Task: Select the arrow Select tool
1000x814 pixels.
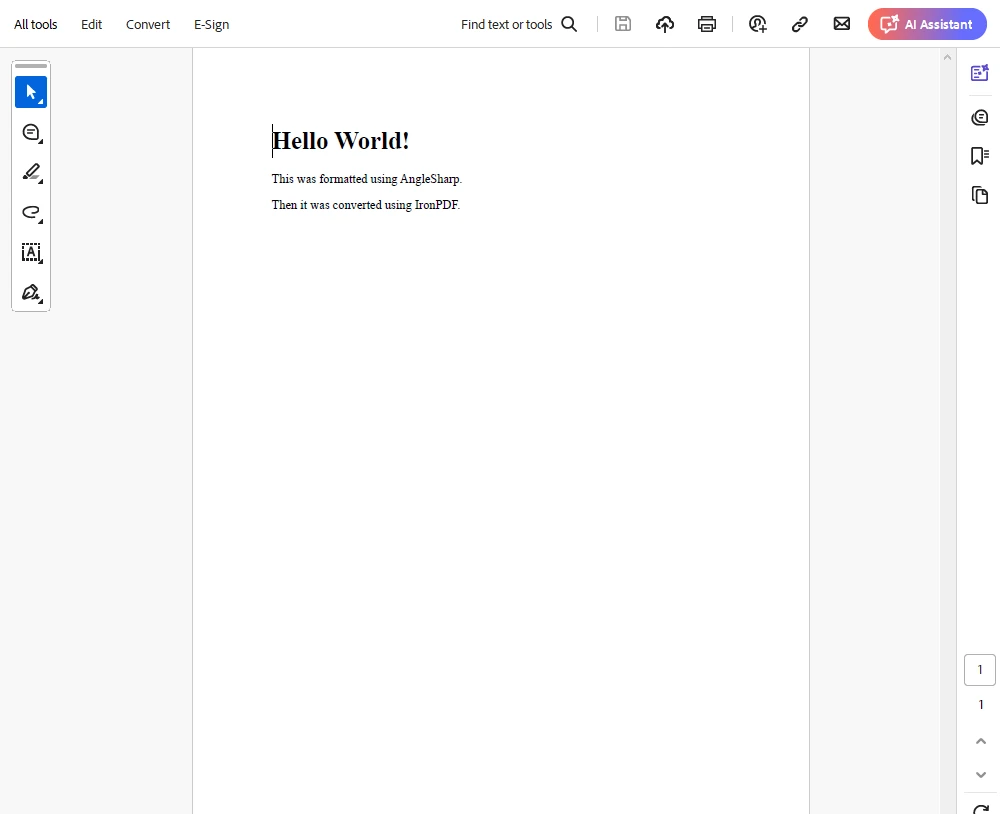Action: (30, 92)
